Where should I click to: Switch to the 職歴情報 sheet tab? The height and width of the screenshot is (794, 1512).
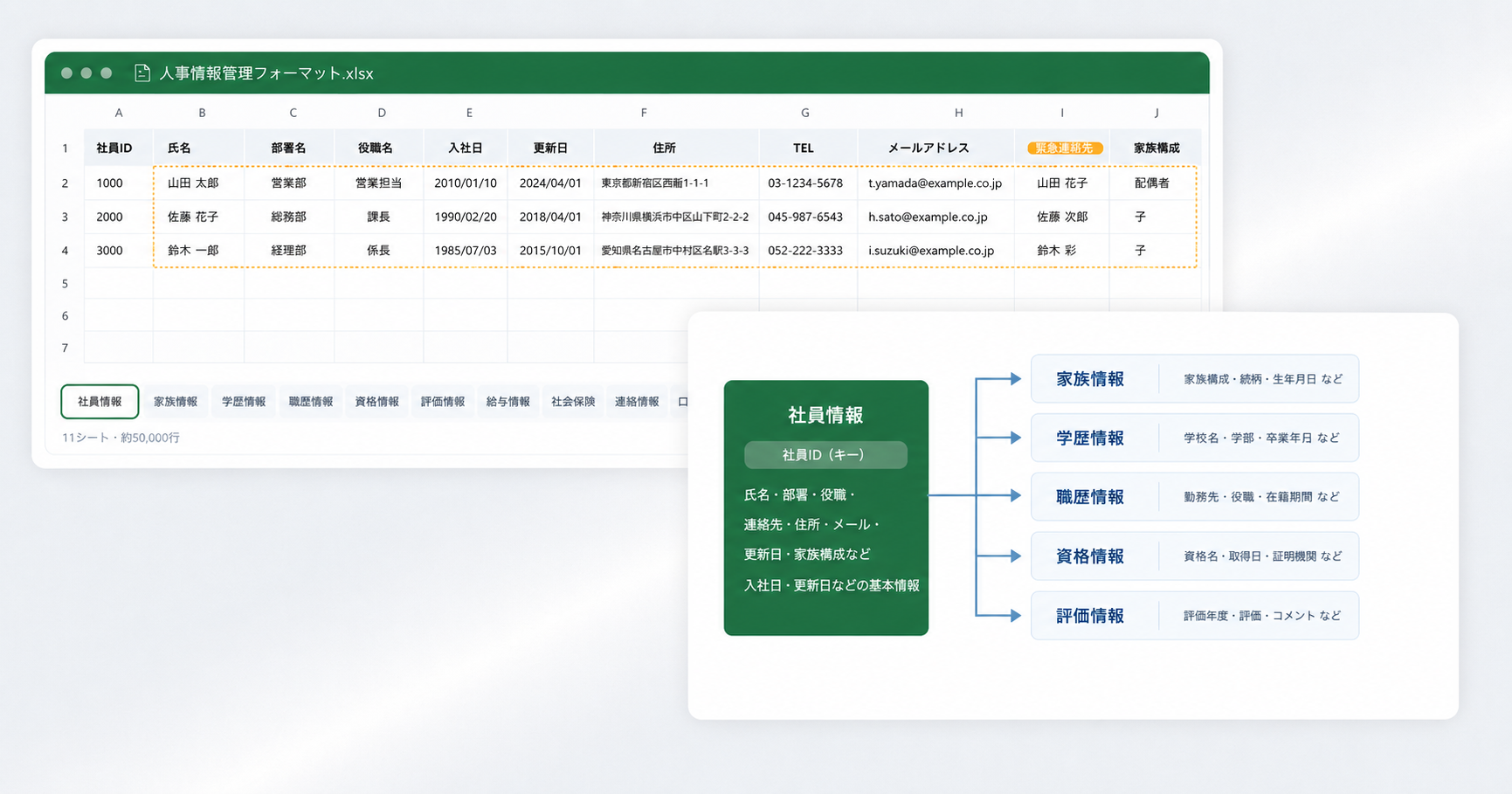(x=311, y=402)
